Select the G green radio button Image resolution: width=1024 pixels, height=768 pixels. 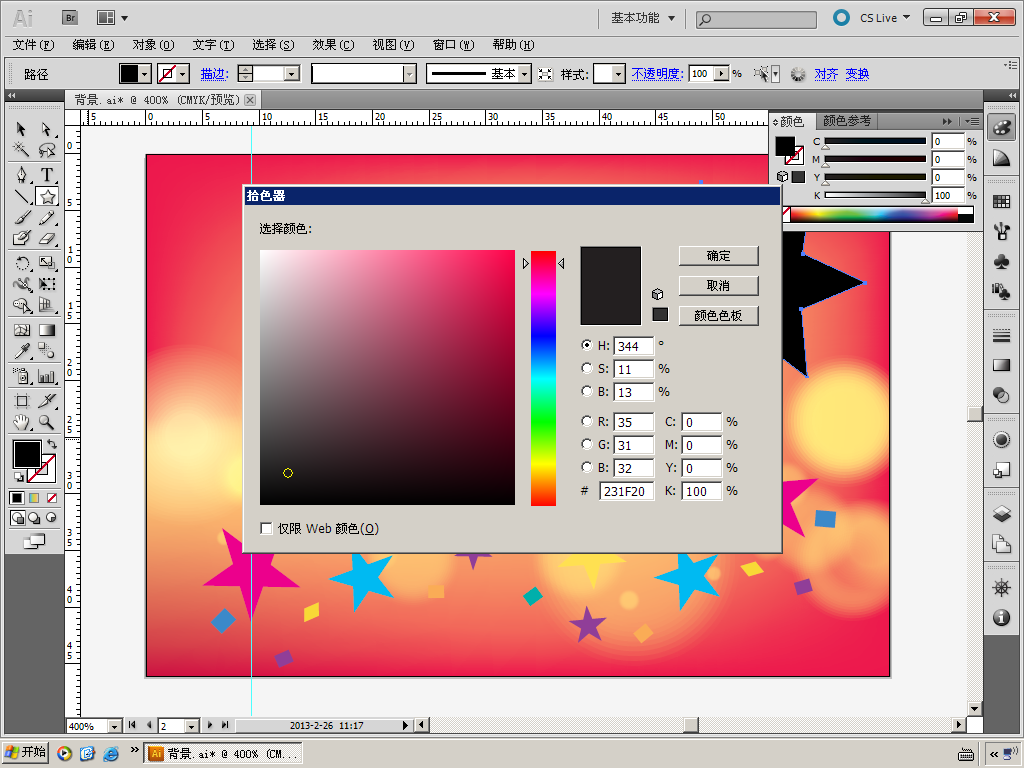pyautogui.click(x=586, y=444)
